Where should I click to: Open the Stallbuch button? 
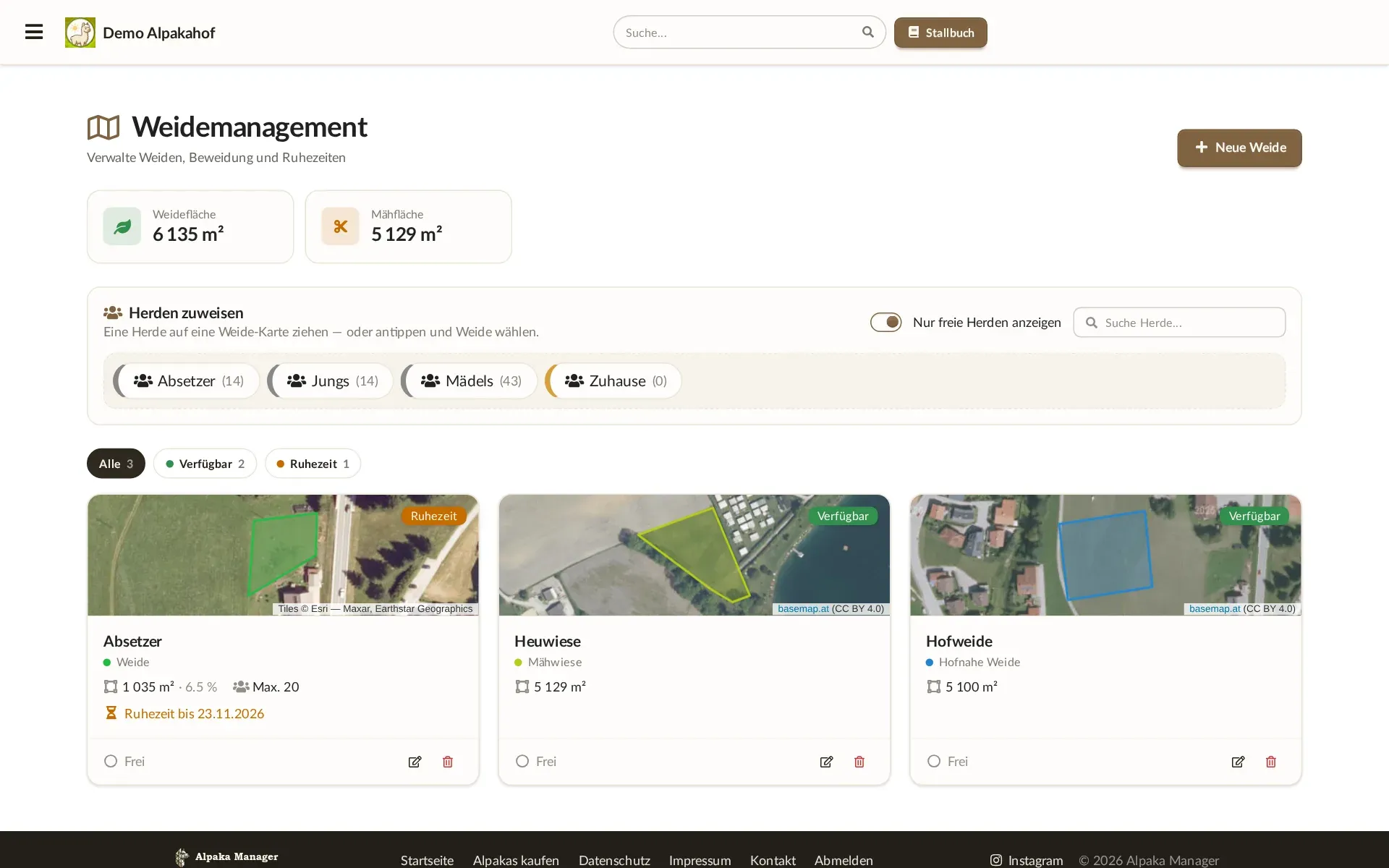(940, 33)
